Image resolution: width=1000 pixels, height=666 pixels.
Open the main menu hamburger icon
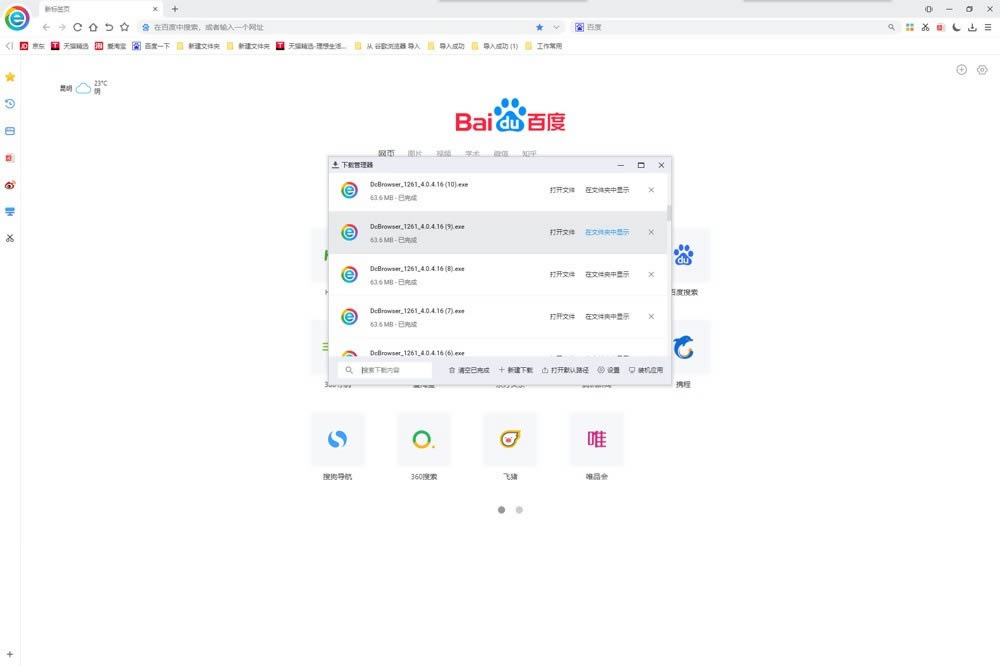click(x=988, y=27)
